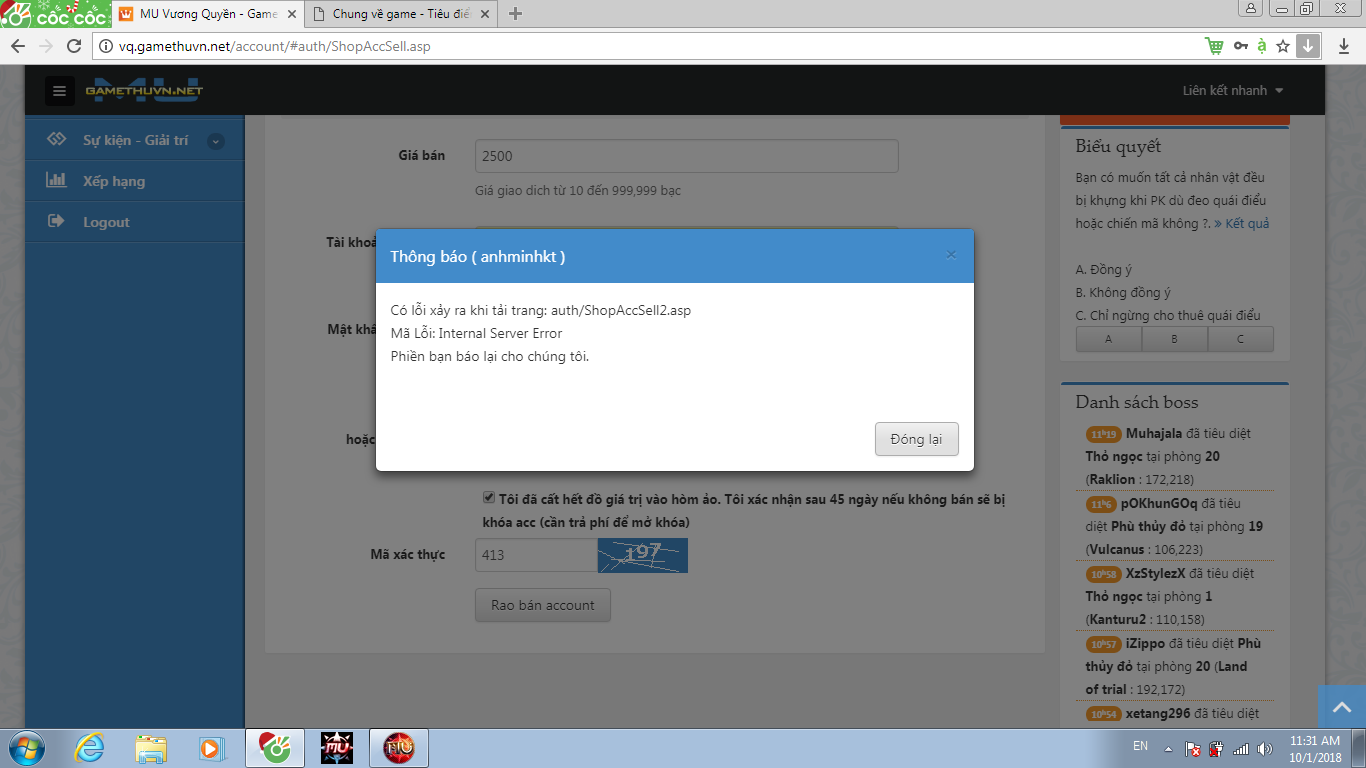The height and width of the screenshot is (768, 1366).
Task: Select Xếp hạng in the sidebar
Action: 114,181
